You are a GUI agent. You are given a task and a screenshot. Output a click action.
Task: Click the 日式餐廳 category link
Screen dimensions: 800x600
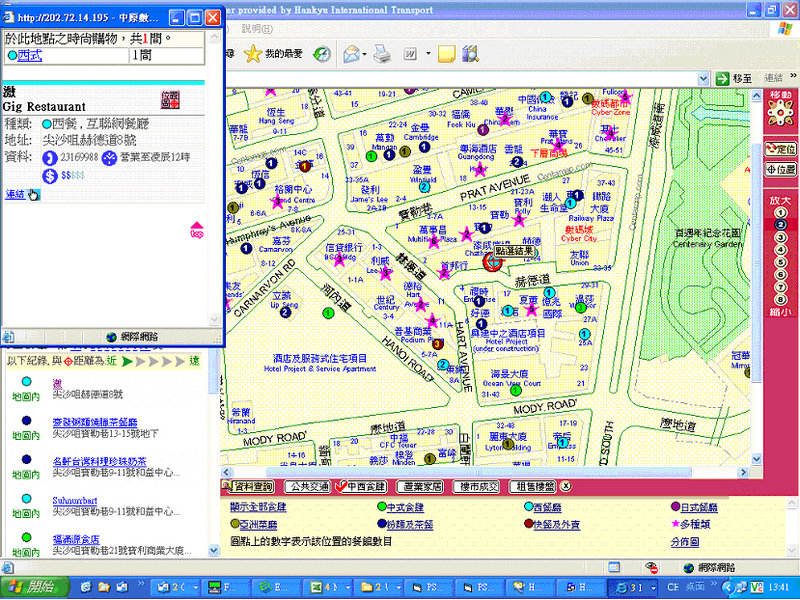click(696, 508)
